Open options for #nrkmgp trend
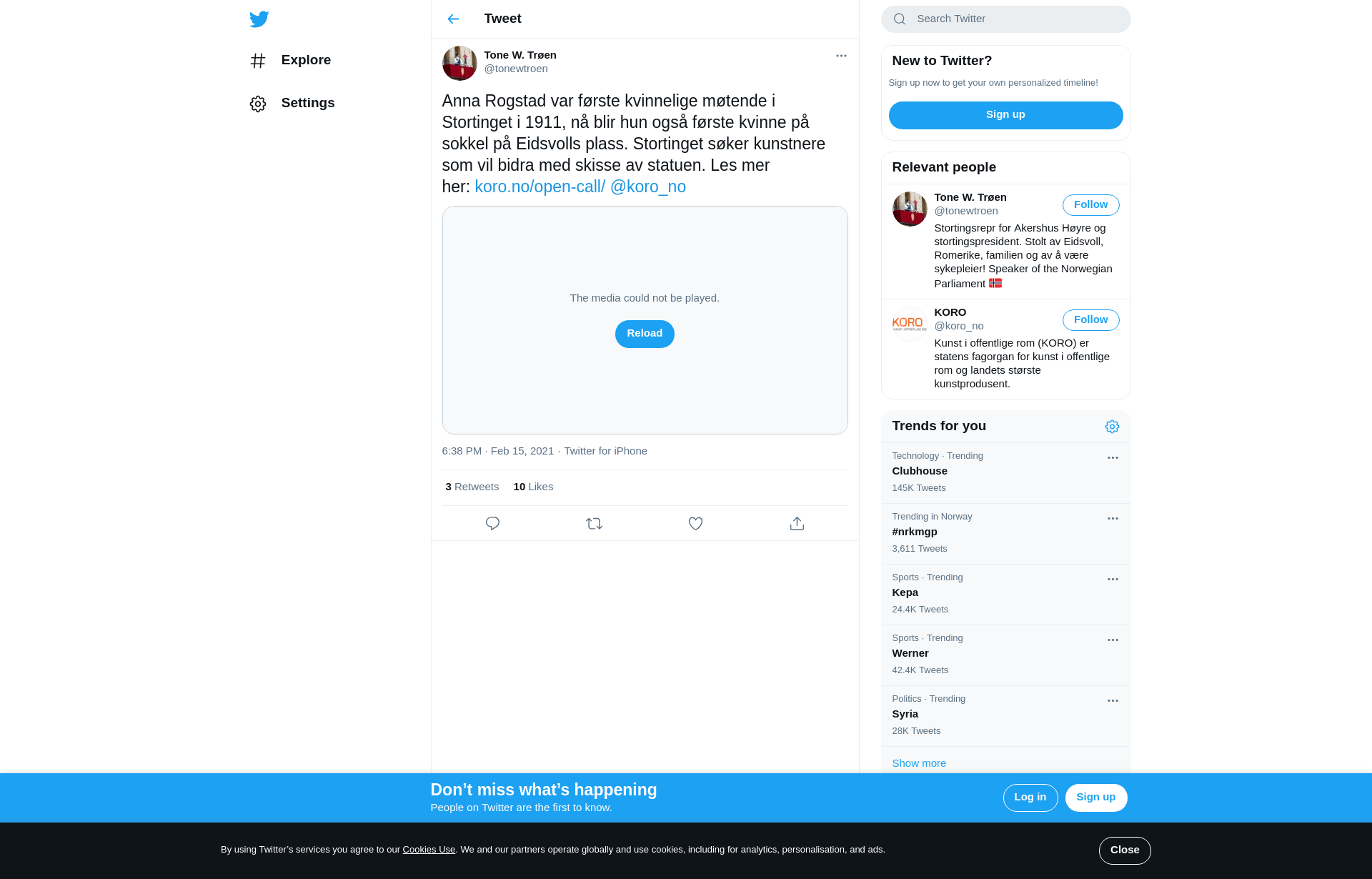Viewport: 1372px width, 879px height. coord(1113,519)
